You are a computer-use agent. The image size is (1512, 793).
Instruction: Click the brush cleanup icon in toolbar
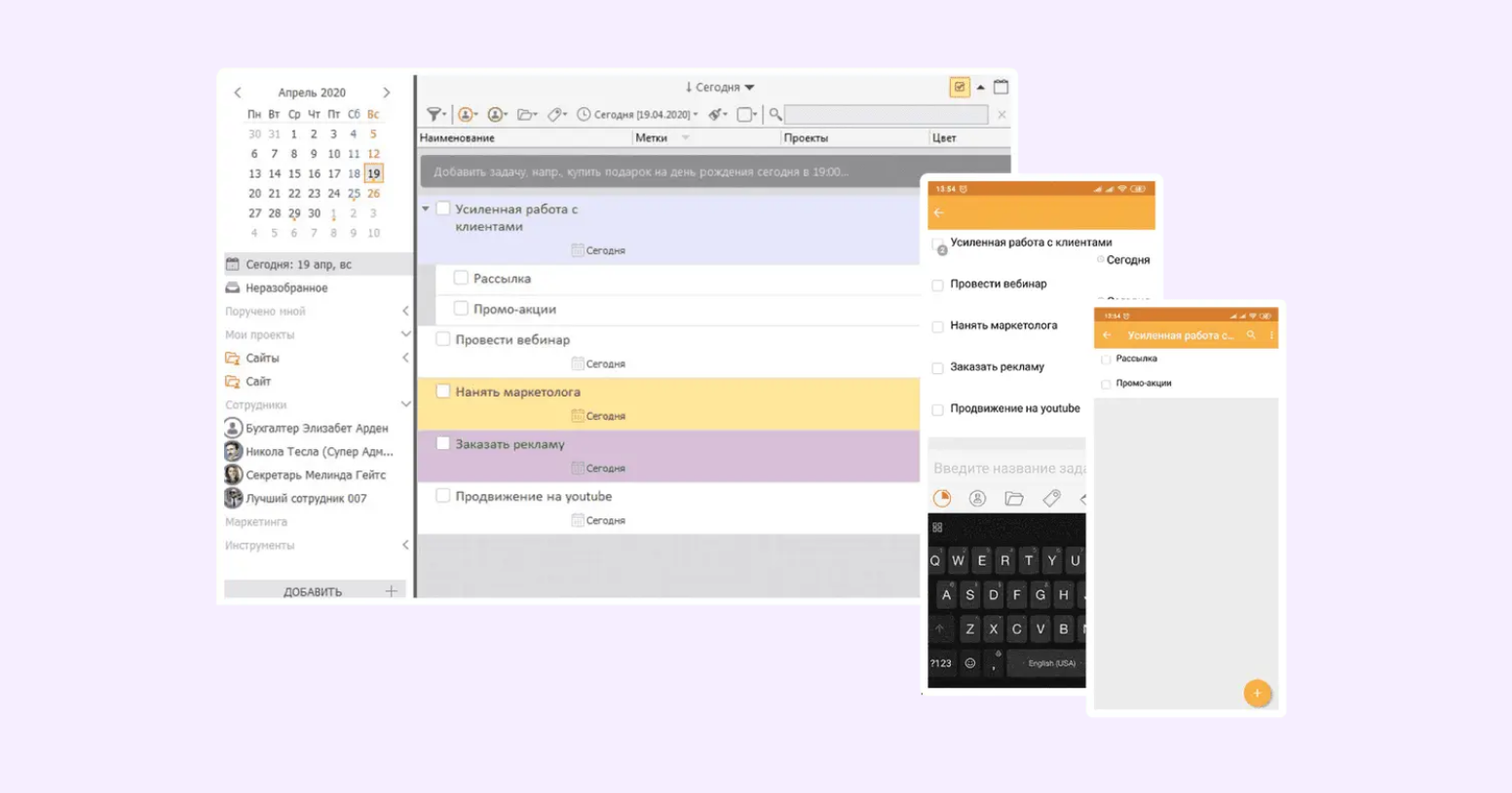coord(715,115)
